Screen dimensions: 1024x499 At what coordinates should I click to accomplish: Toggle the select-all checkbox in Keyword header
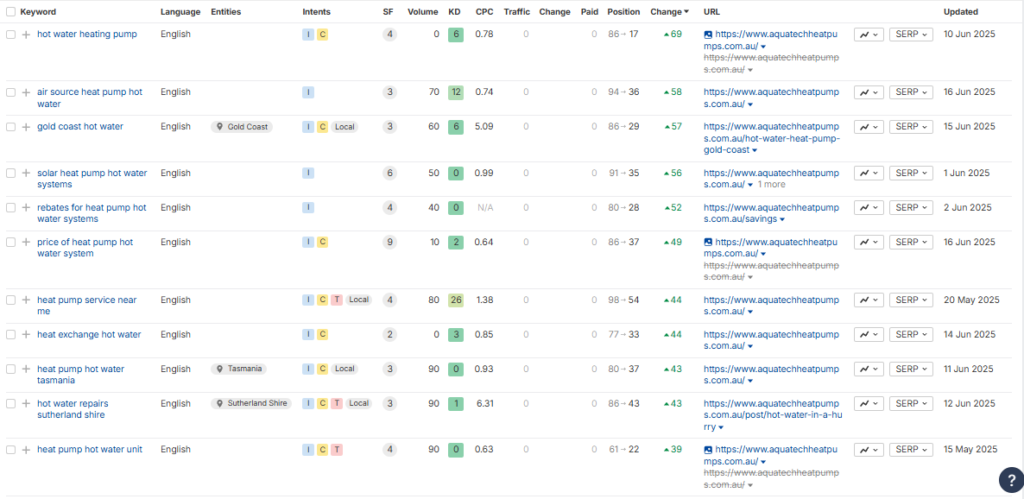tap(10, 12)
